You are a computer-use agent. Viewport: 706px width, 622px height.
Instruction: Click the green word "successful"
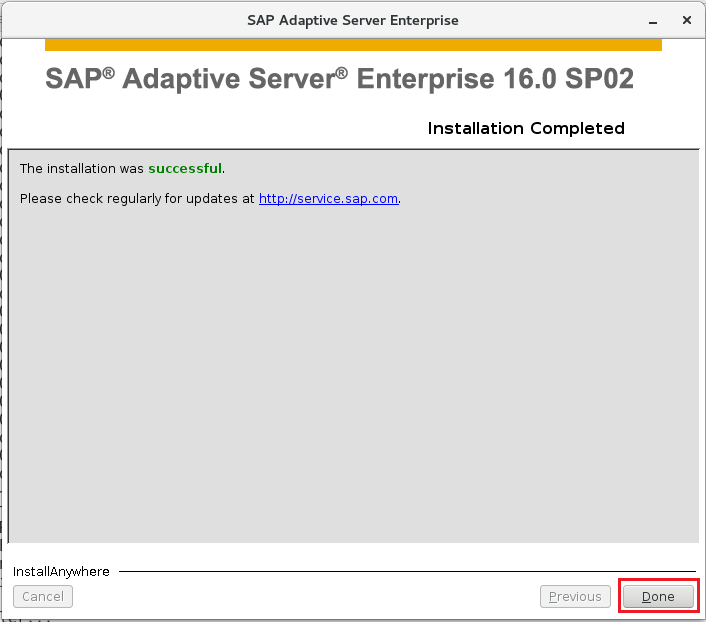coord(185,168)
